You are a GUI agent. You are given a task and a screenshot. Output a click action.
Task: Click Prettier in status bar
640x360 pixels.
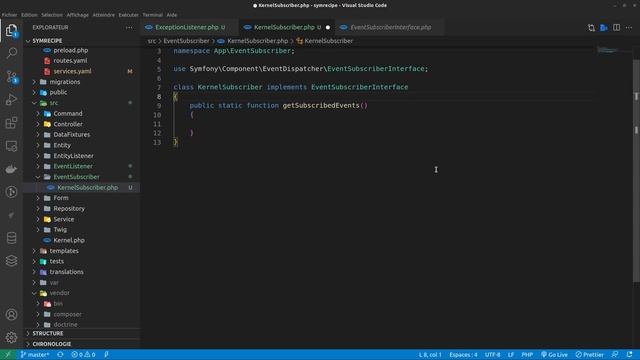pyautogui.click(x=589, y=355)
